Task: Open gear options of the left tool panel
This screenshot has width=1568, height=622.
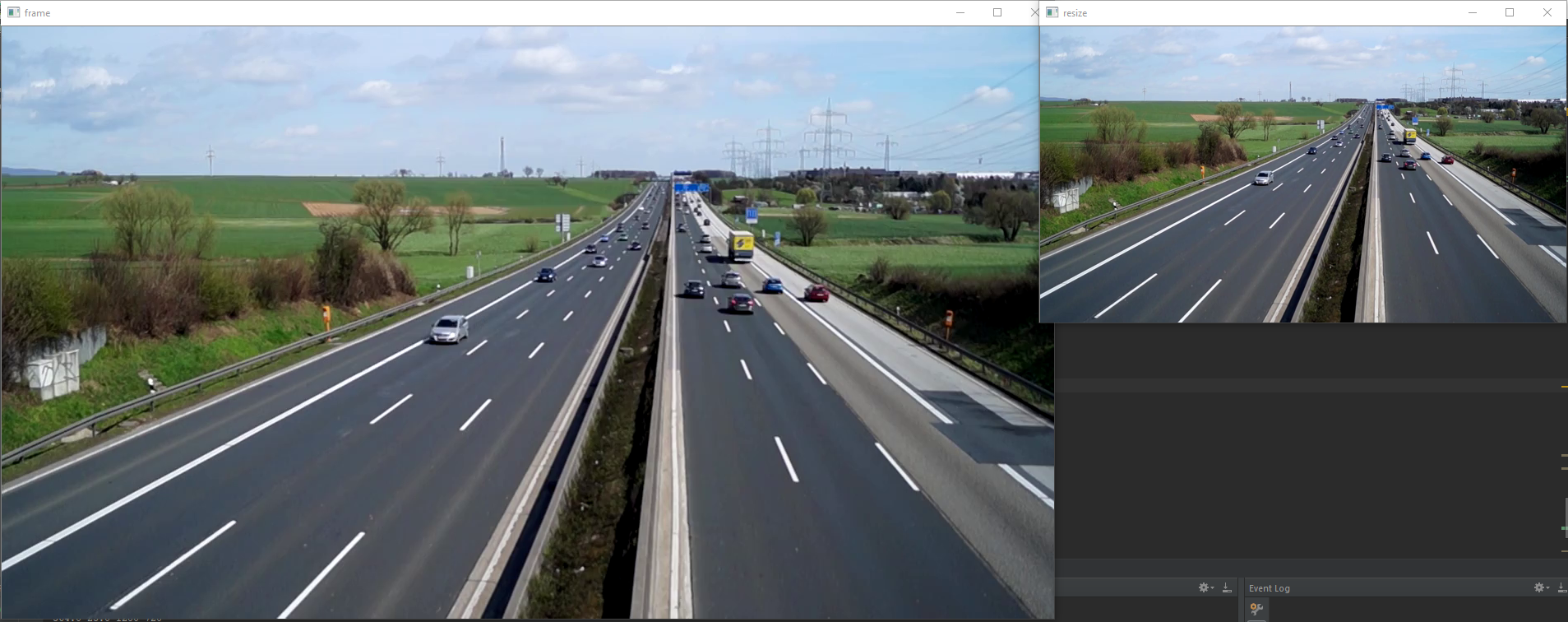Action: (x=1204, y=587)
